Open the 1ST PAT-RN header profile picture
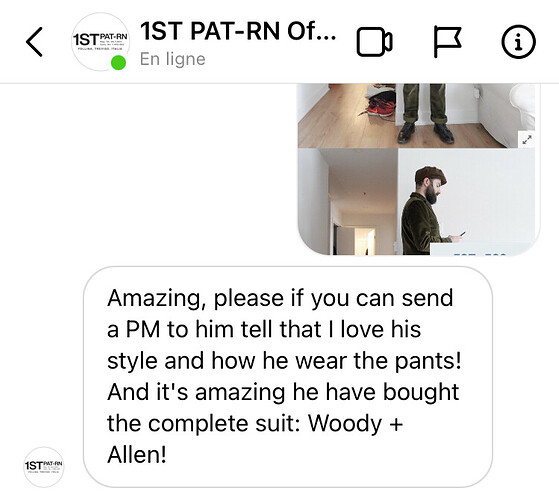Screen dimensions: 559x500 (101, 42)
